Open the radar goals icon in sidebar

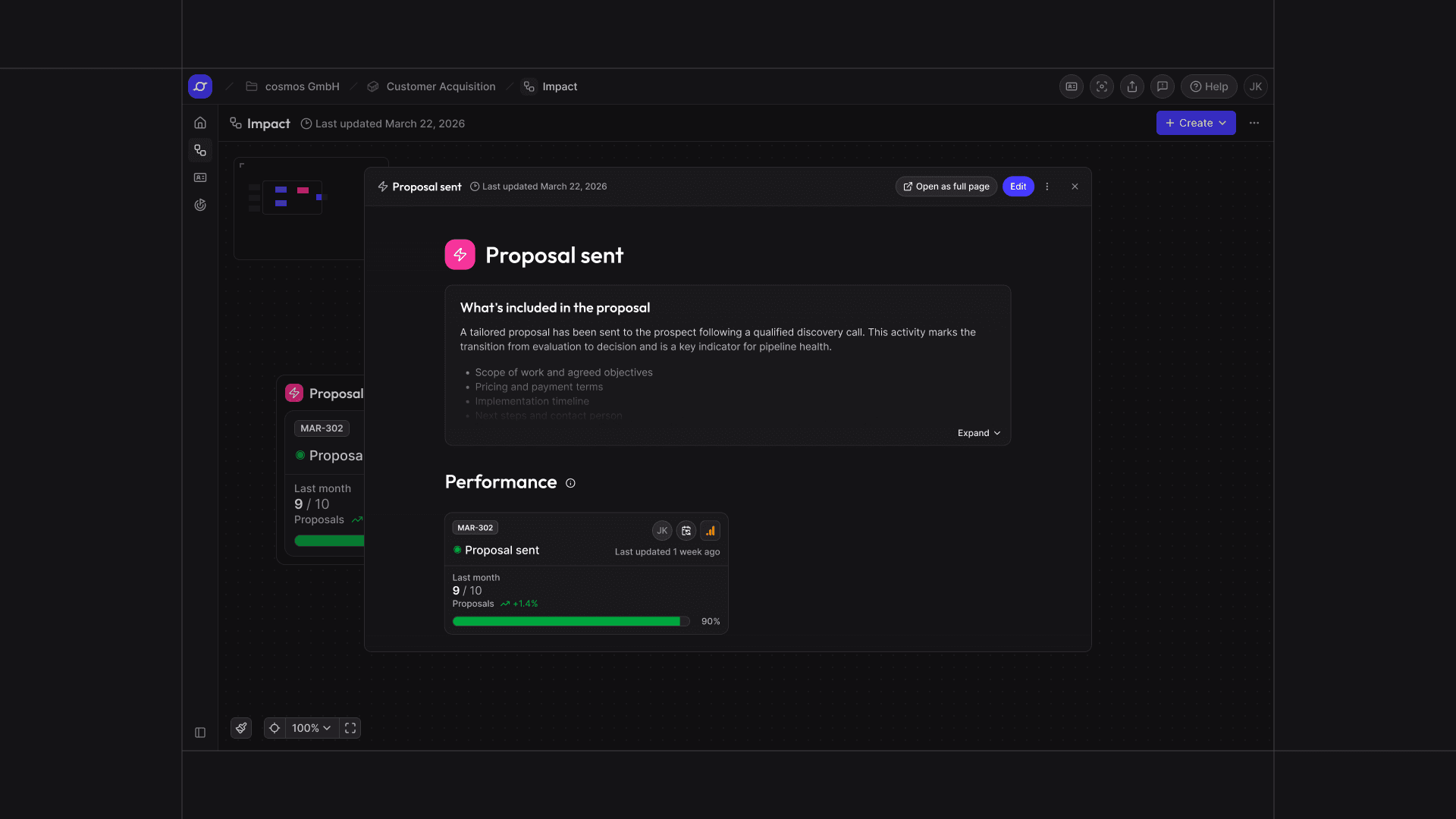pos(200,205)
